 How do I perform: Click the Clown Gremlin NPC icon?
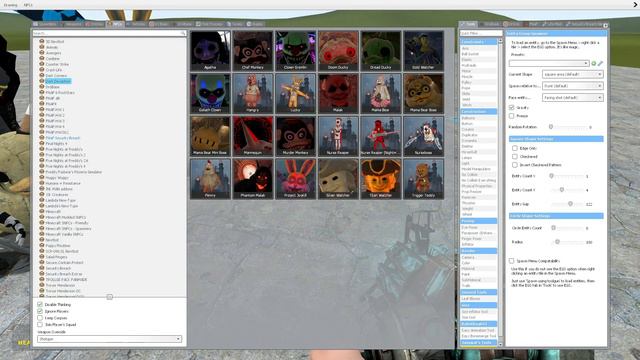point(296,51)
